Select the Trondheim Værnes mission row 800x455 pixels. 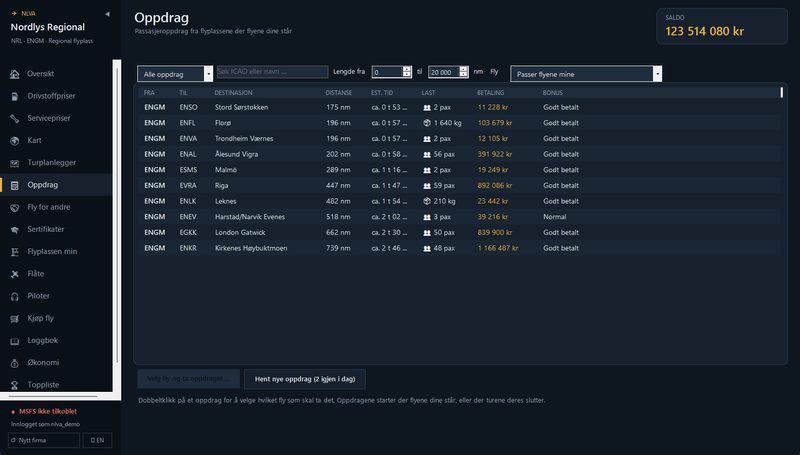tap(459, 139)
